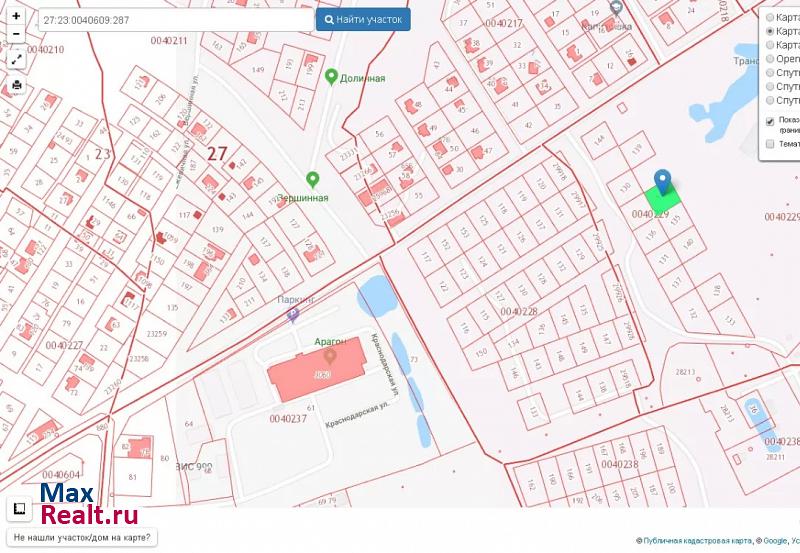Enable the thematic map checkbox
Screen dimensions: 800x553
coord(770,144)
